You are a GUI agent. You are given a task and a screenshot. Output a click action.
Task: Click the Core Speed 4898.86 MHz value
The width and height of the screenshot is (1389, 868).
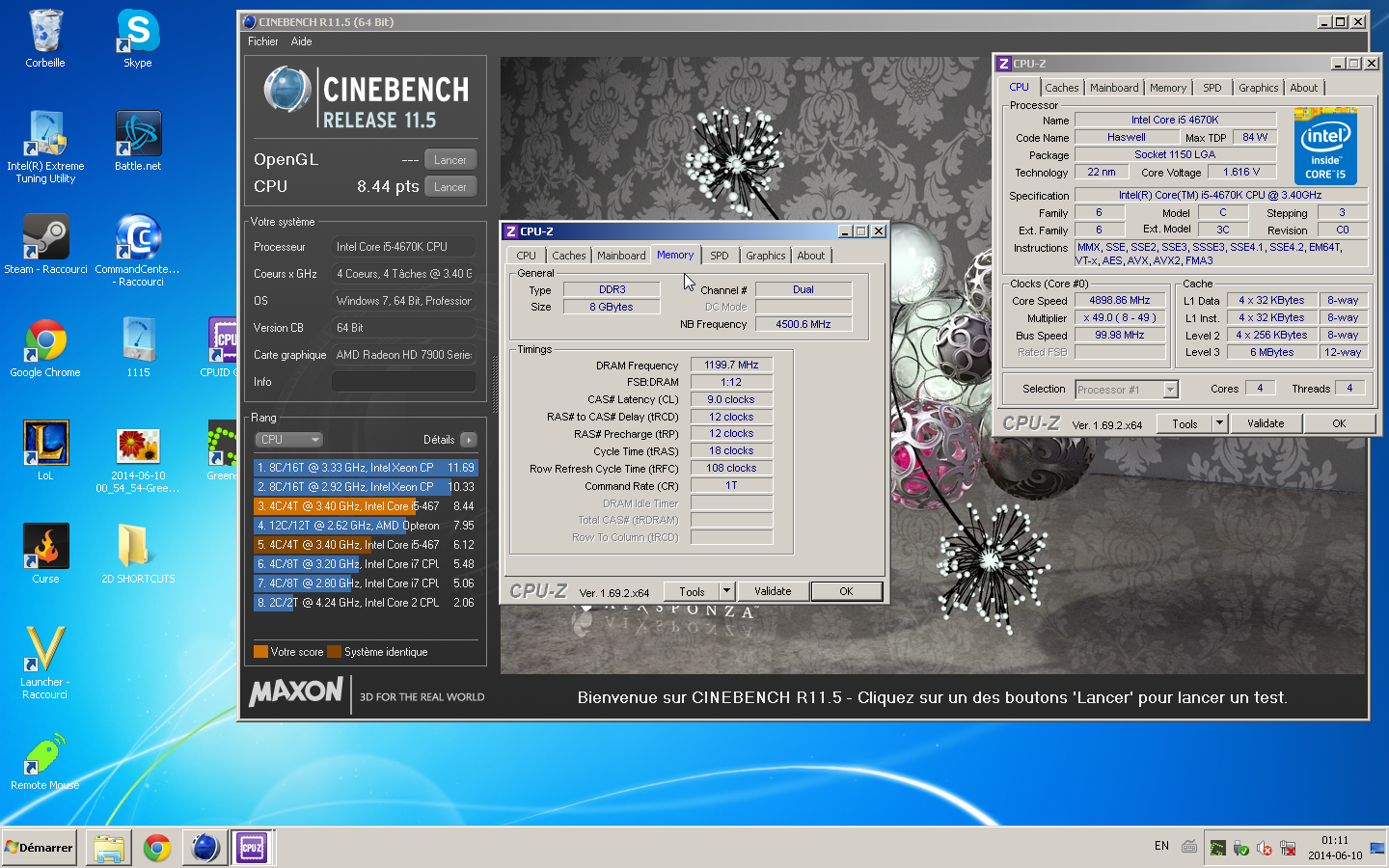pos(1119,300)
